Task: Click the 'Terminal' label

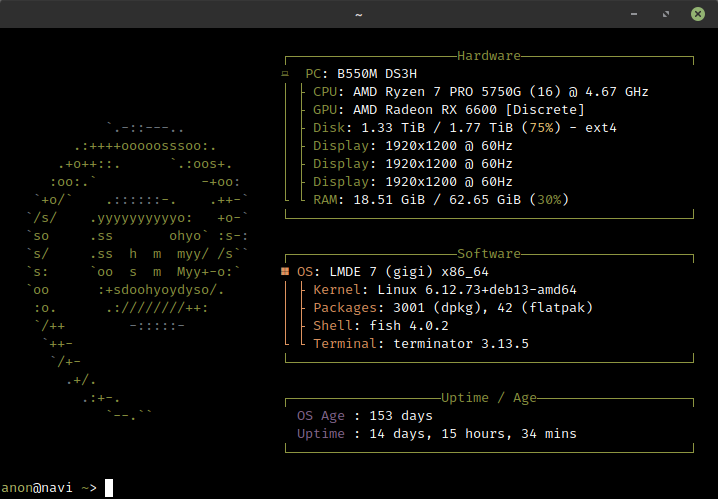Action: (x=345, y=344)
